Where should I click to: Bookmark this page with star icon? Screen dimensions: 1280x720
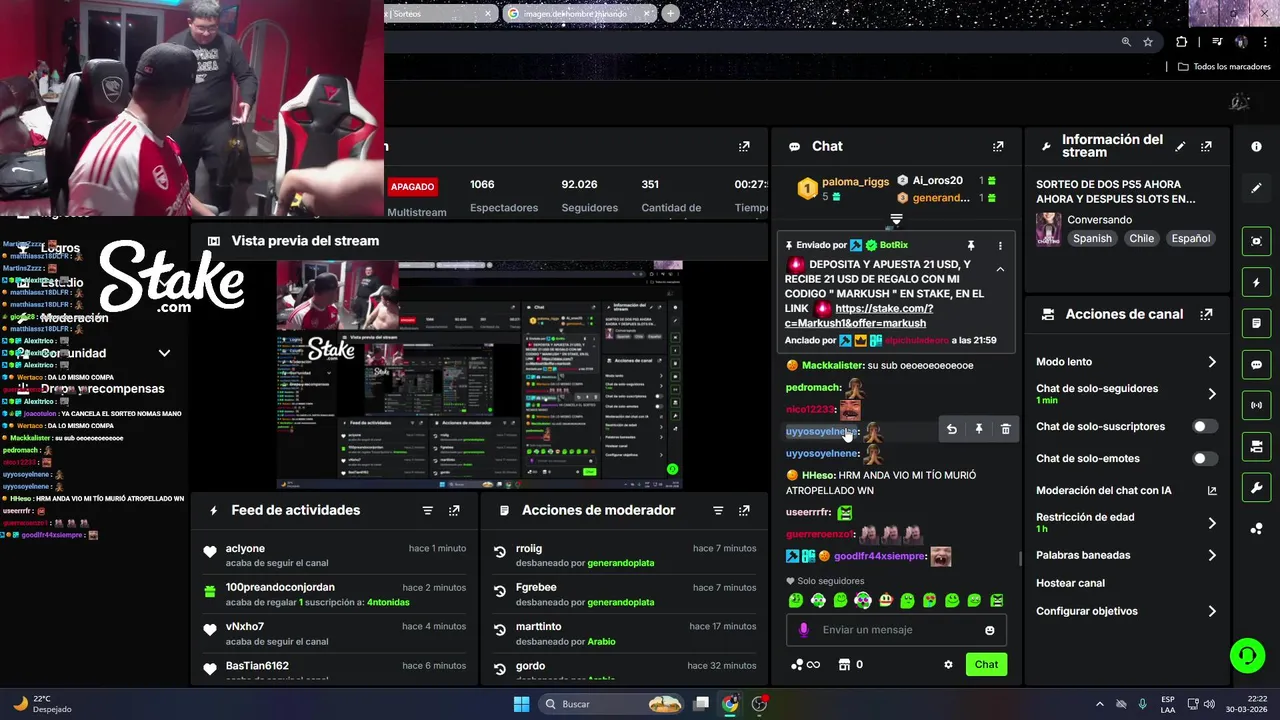(x=1148, y=42)
